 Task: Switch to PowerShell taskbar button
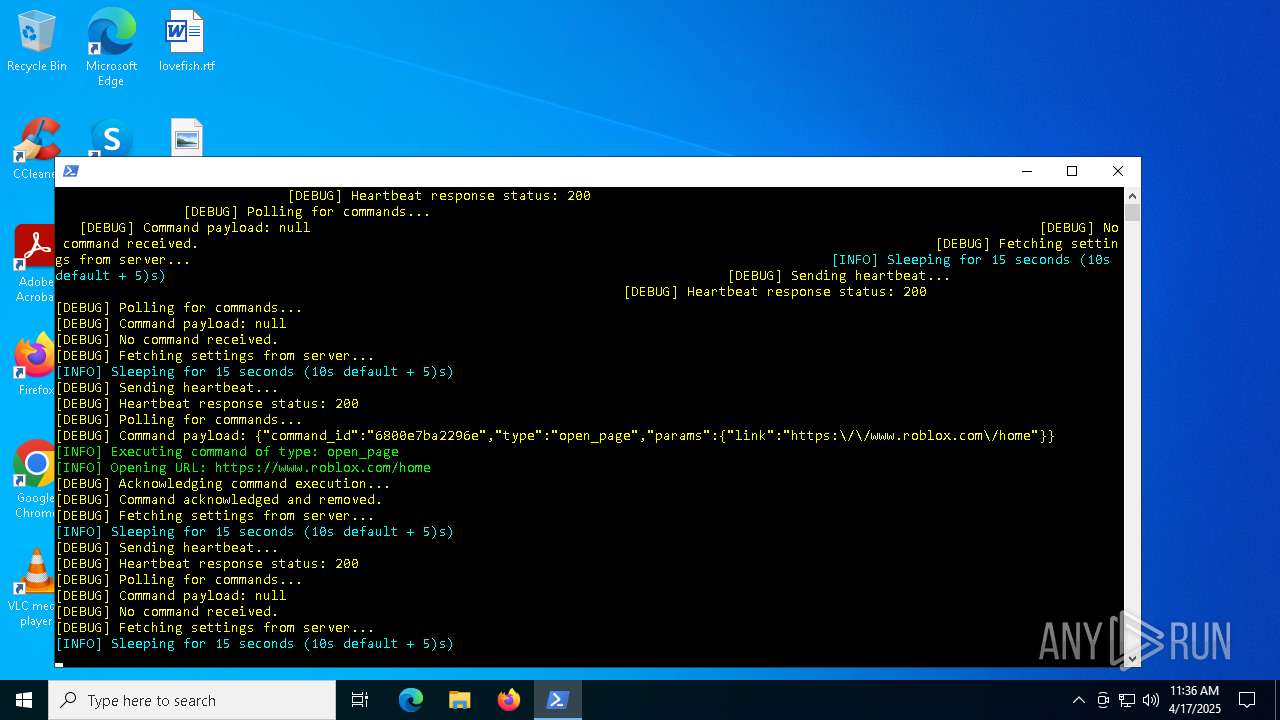(x=558, y=700)
